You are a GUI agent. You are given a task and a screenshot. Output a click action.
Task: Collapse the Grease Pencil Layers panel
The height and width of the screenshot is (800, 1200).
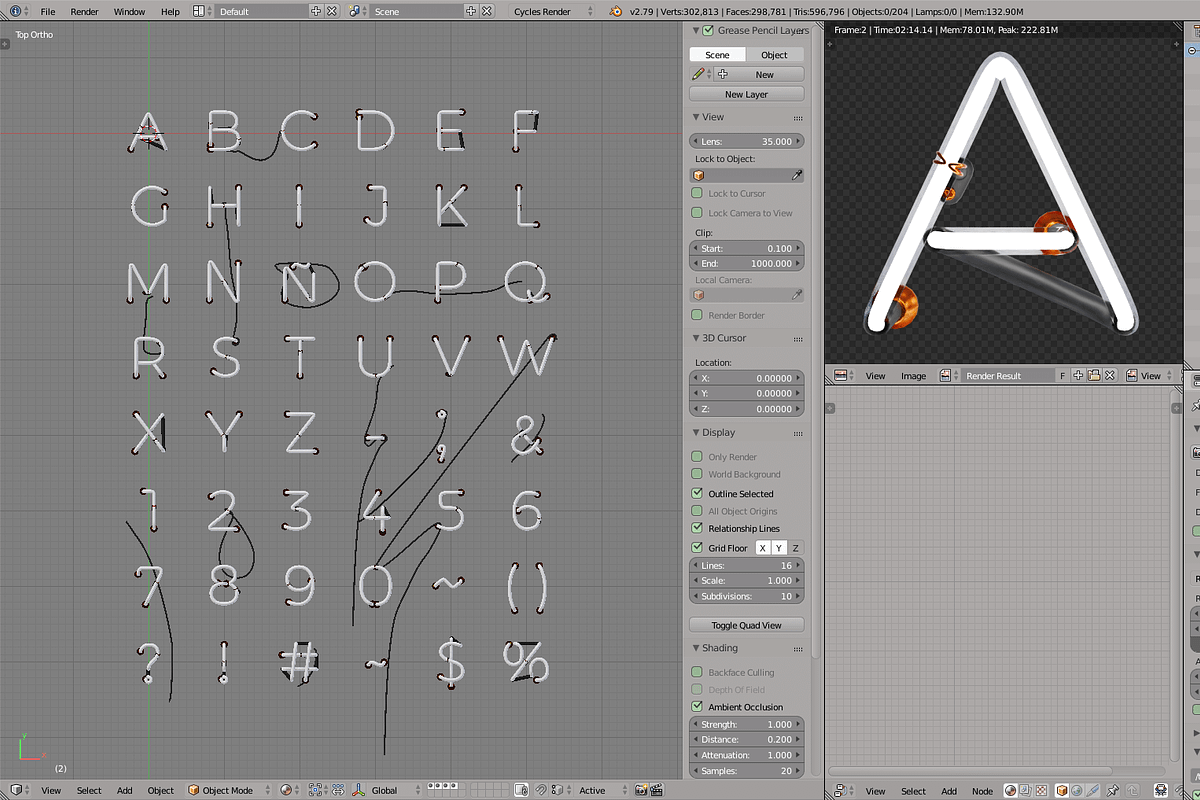[696, 30]
